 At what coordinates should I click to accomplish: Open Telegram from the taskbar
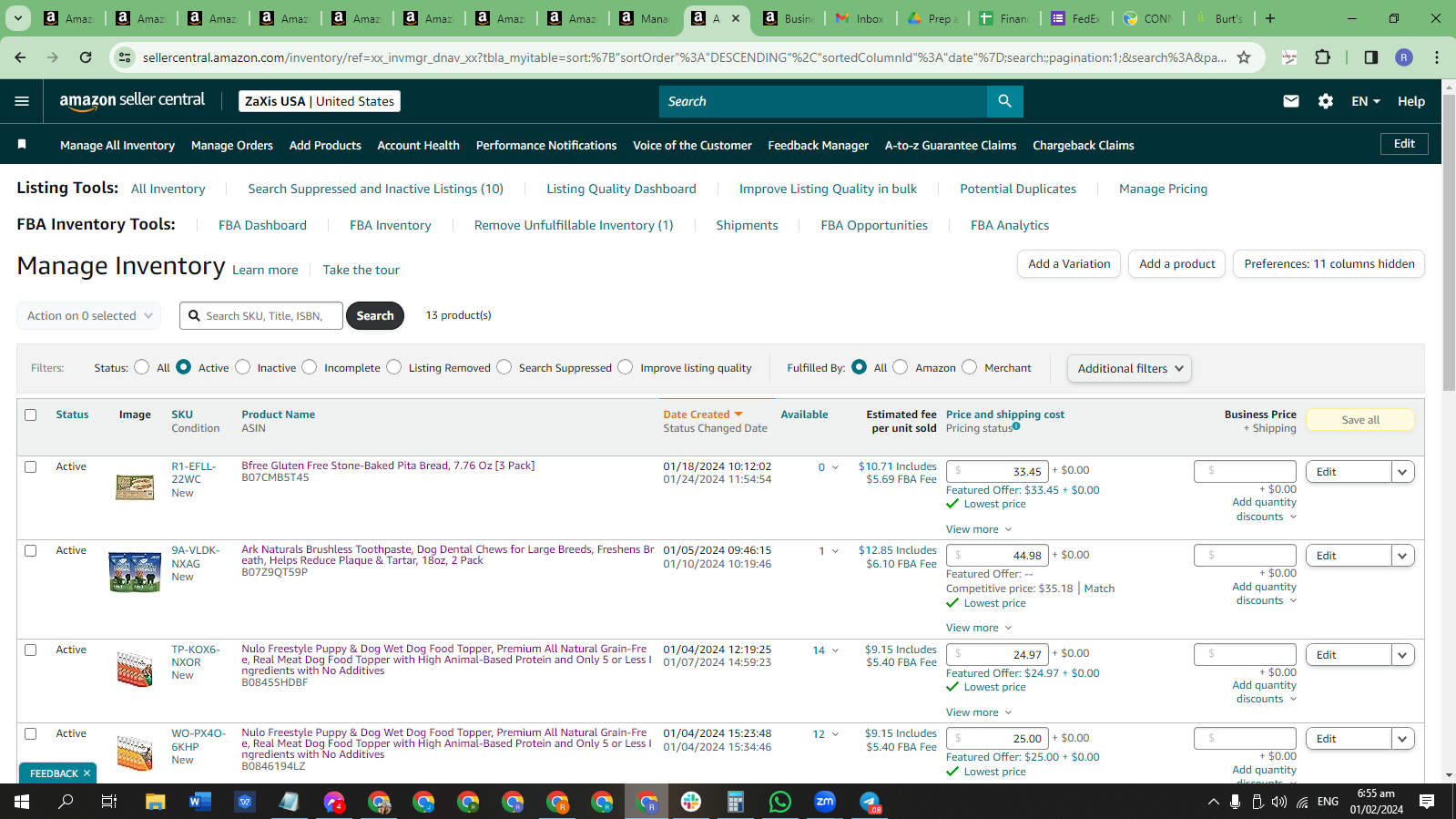coord(871,802)
